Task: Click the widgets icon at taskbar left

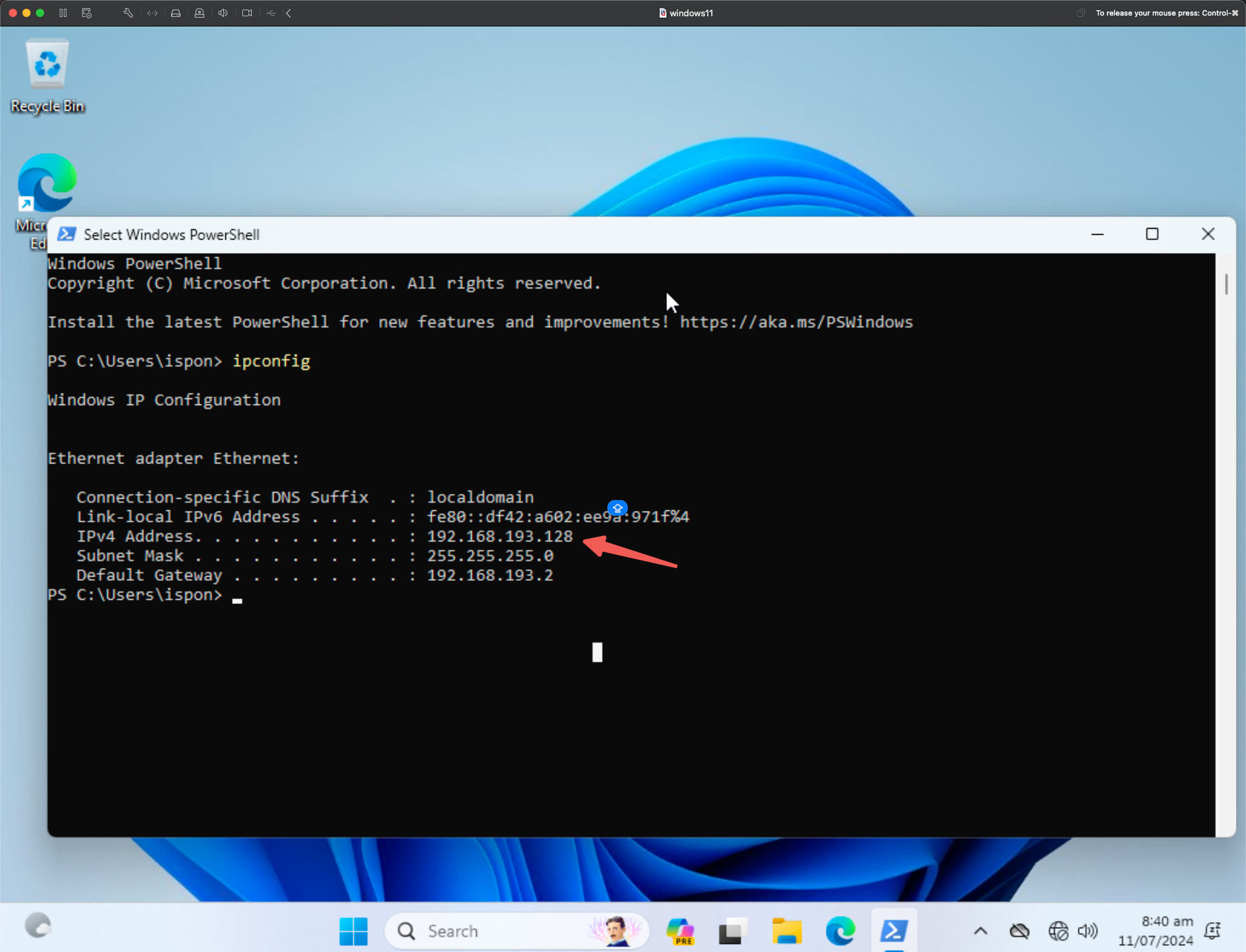Action: pos(38,926)
